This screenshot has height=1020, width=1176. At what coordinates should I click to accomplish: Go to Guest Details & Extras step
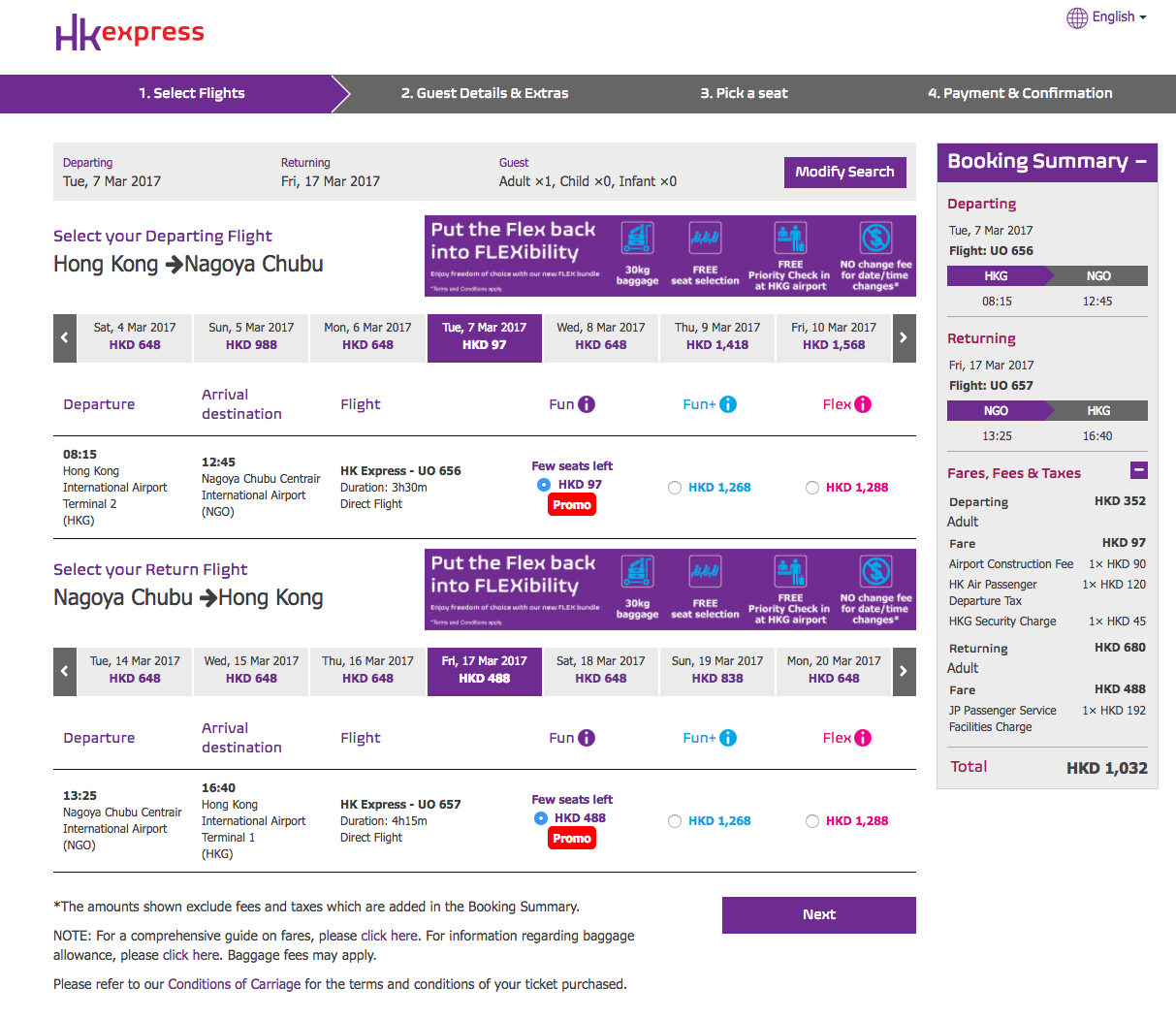pos(485,93)
